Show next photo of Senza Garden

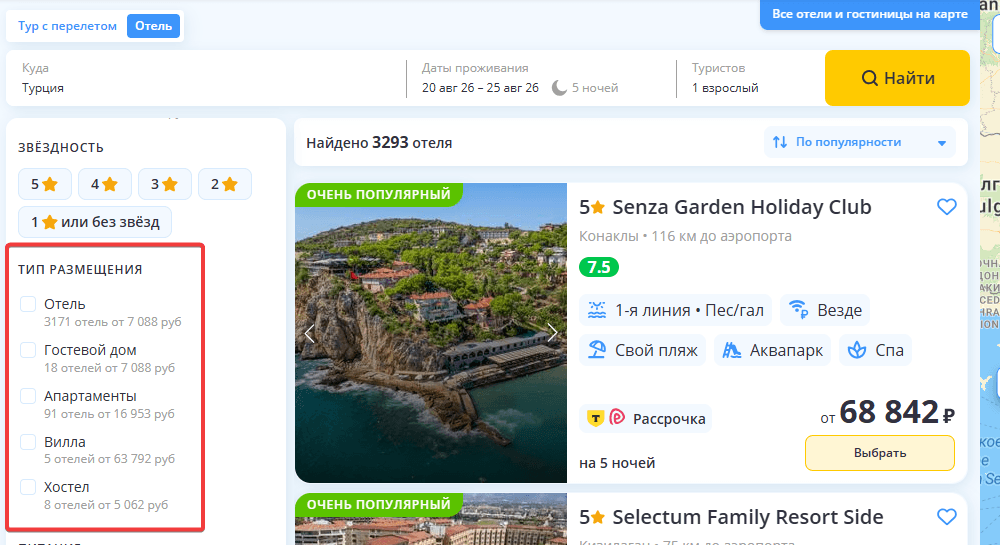[x=552, y=333]
